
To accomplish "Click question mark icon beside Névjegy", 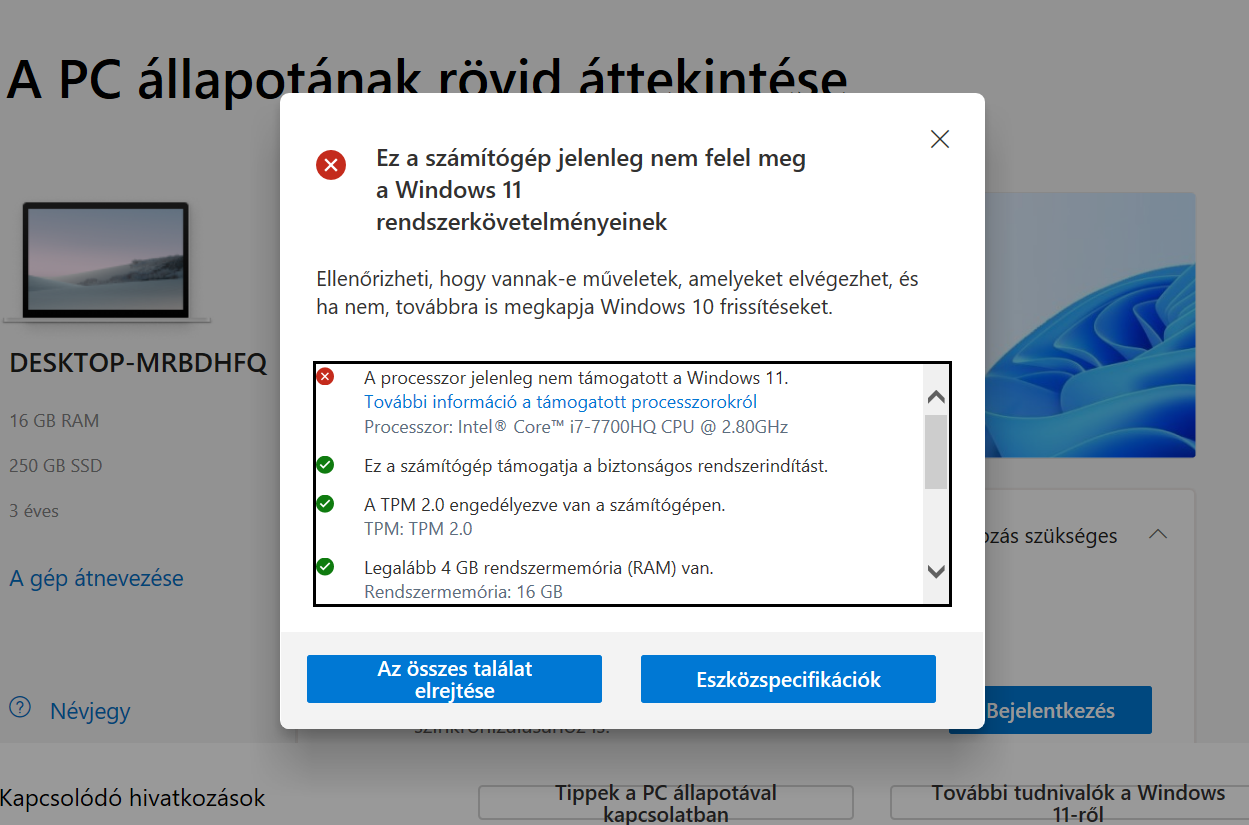I will (x=21, y=706).
